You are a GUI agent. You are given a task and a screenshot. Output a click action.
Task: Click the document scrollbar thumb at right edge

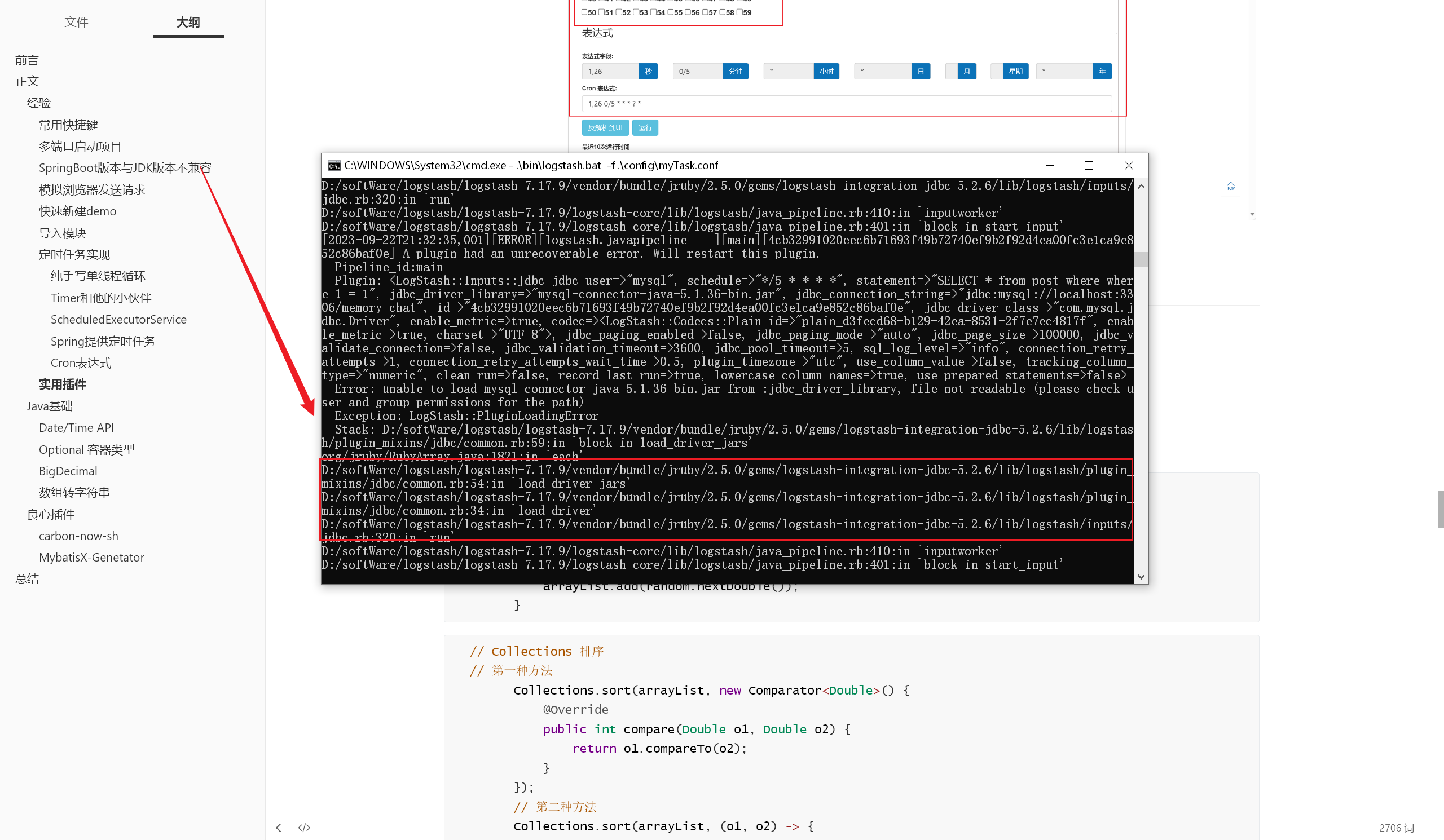tap(1440, 509)
